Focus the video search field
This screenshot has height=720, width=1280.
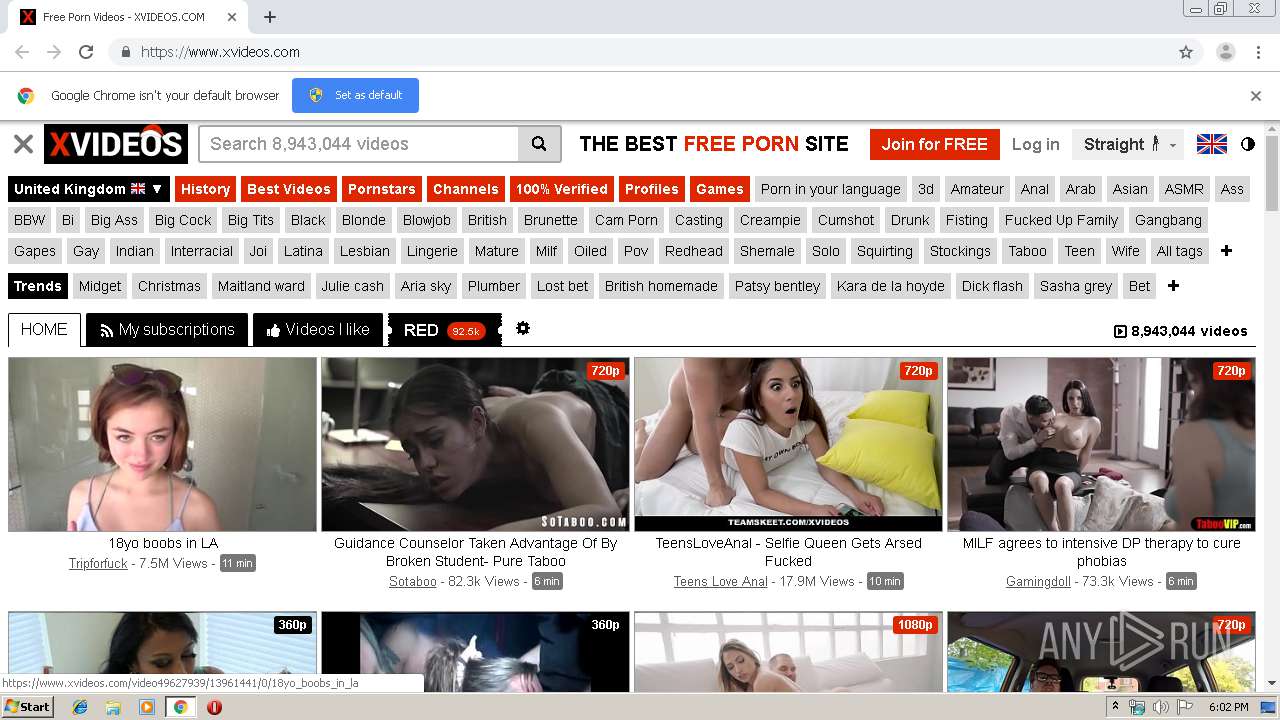[359, 144]
